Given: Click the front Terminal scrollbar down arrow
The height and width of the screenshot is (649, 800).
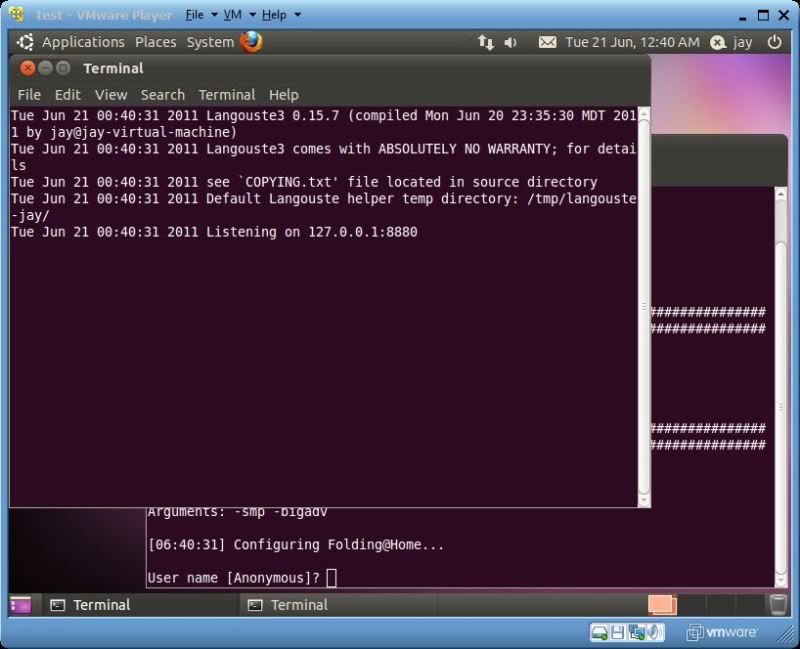Looking at the screenshot, I should coord(644,500).
